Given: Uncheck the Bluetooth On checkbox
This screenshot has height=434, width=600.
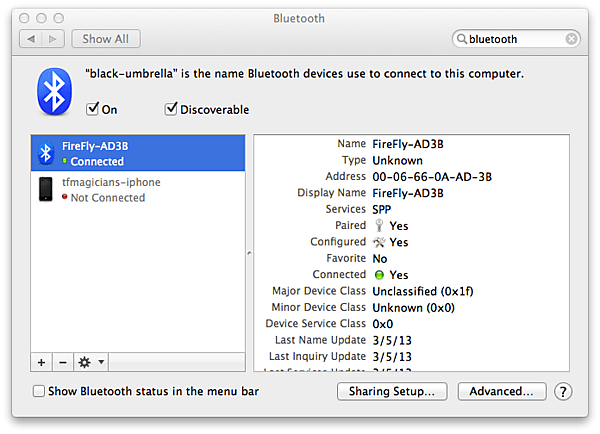Looking at the screenshot, I should point(93,109).
